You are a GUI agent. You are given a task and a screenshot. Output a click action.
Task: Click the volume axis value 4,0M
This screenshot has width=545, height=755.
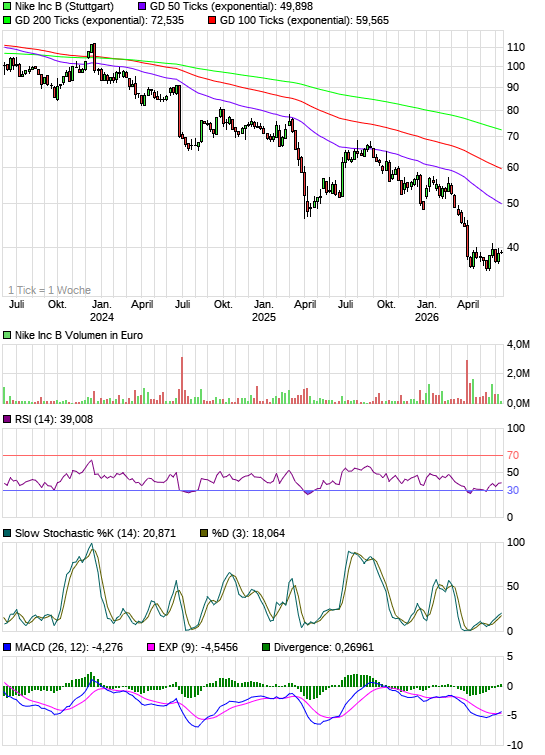click(x=518, y=345)
